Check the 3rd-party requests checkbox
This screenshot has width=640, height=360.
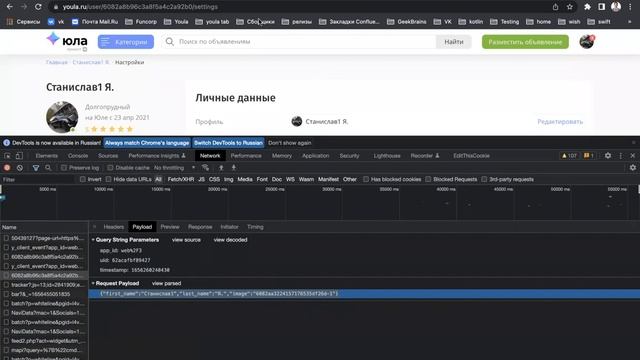[484, 179]
